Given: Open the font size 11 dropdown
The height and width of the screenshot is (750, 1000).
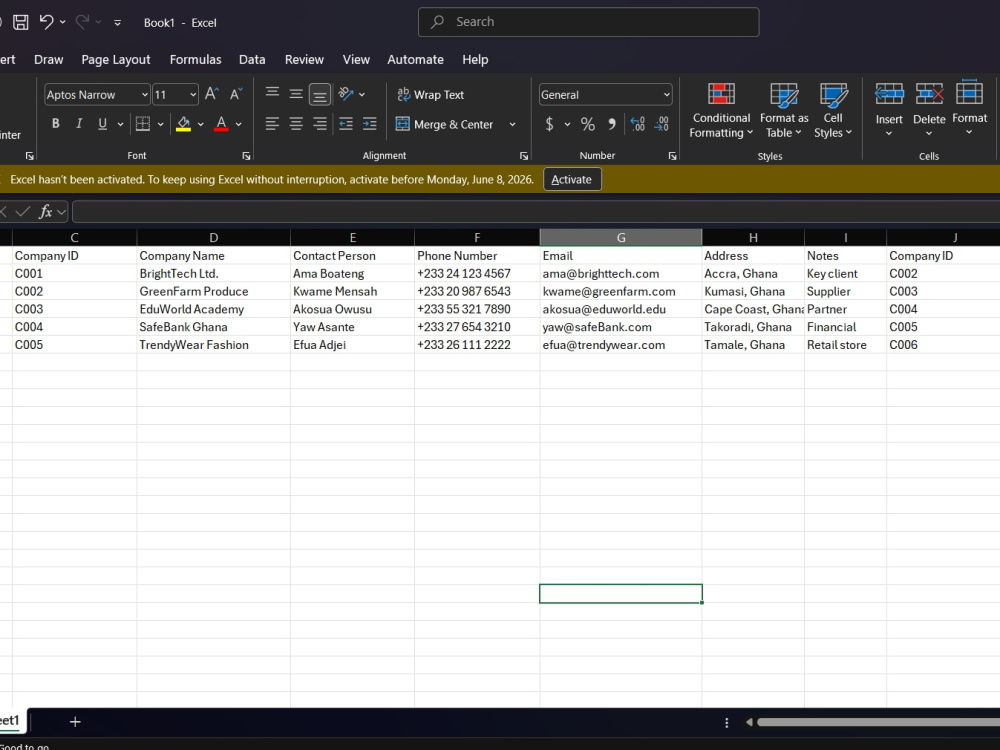Looking at the screenshot, I should [193, 94].
